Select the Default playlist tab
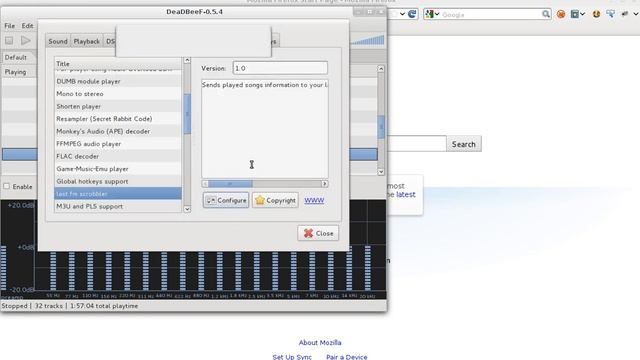The height and width of the screenshot is (360, 640). tap(16, 58)
